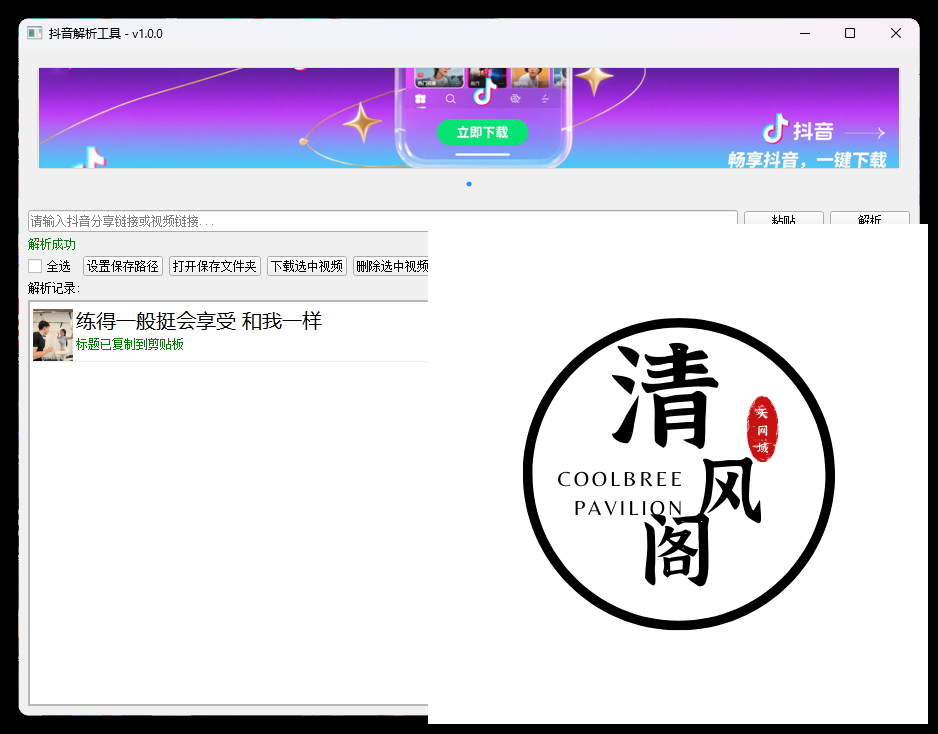Click the 解析记录 label
This screenshot has width=938, height=734.
(x=54, y=288)
